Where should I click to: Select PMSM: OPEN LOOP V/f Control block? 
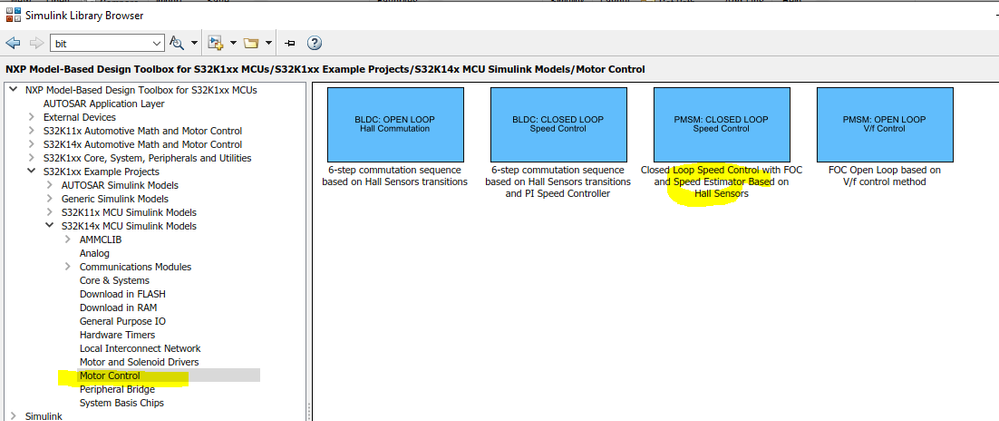tap(885, 124)
